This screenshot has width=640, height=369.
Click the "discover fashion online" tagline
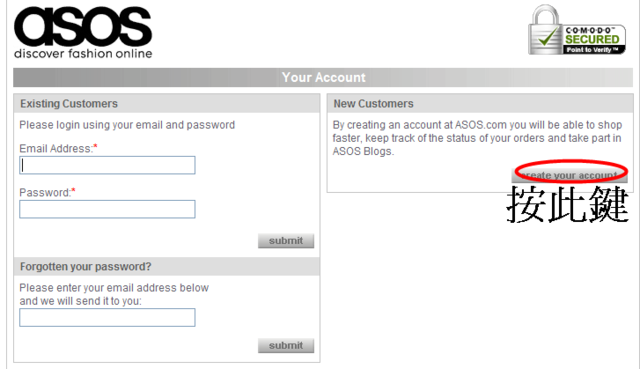click(x=83, y=53)
